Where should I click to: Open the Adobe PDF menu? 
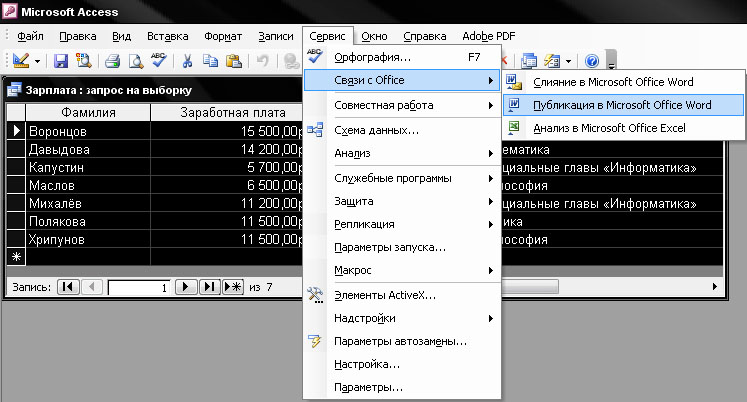point(489,36)
